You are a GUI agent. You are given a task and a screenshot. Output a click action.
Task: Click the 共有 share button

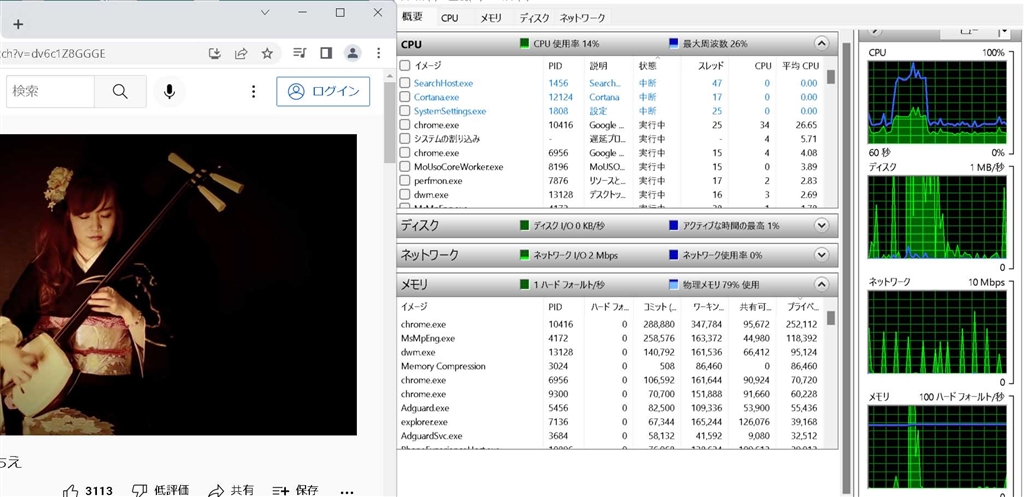pos(231,490)
